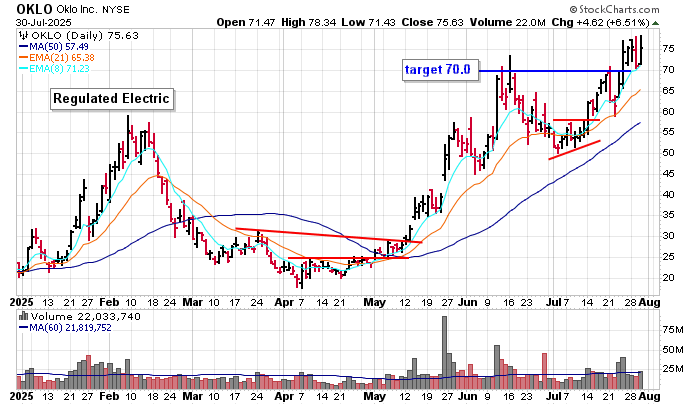Click 'Feb' on the volume panel's date axis
The height and width of the screenshot is (405, 700).
[109, 396]
